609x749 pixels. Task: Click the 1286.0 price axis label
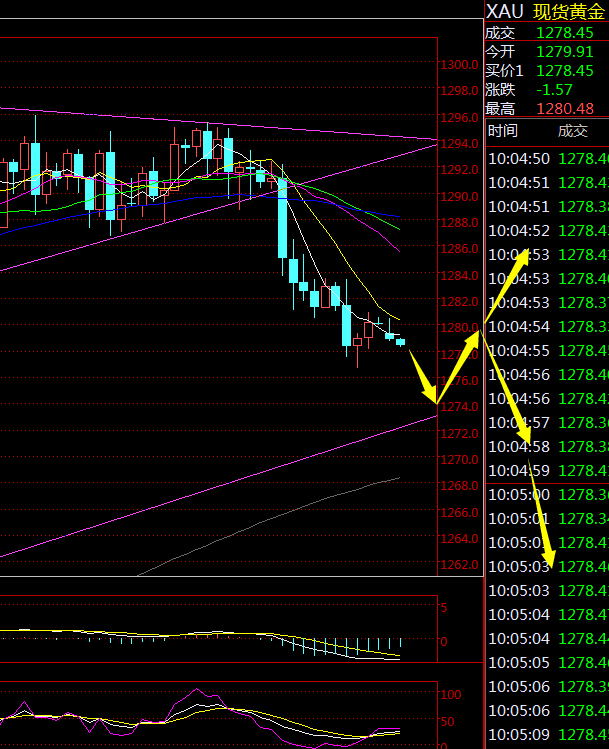point(459,249)
